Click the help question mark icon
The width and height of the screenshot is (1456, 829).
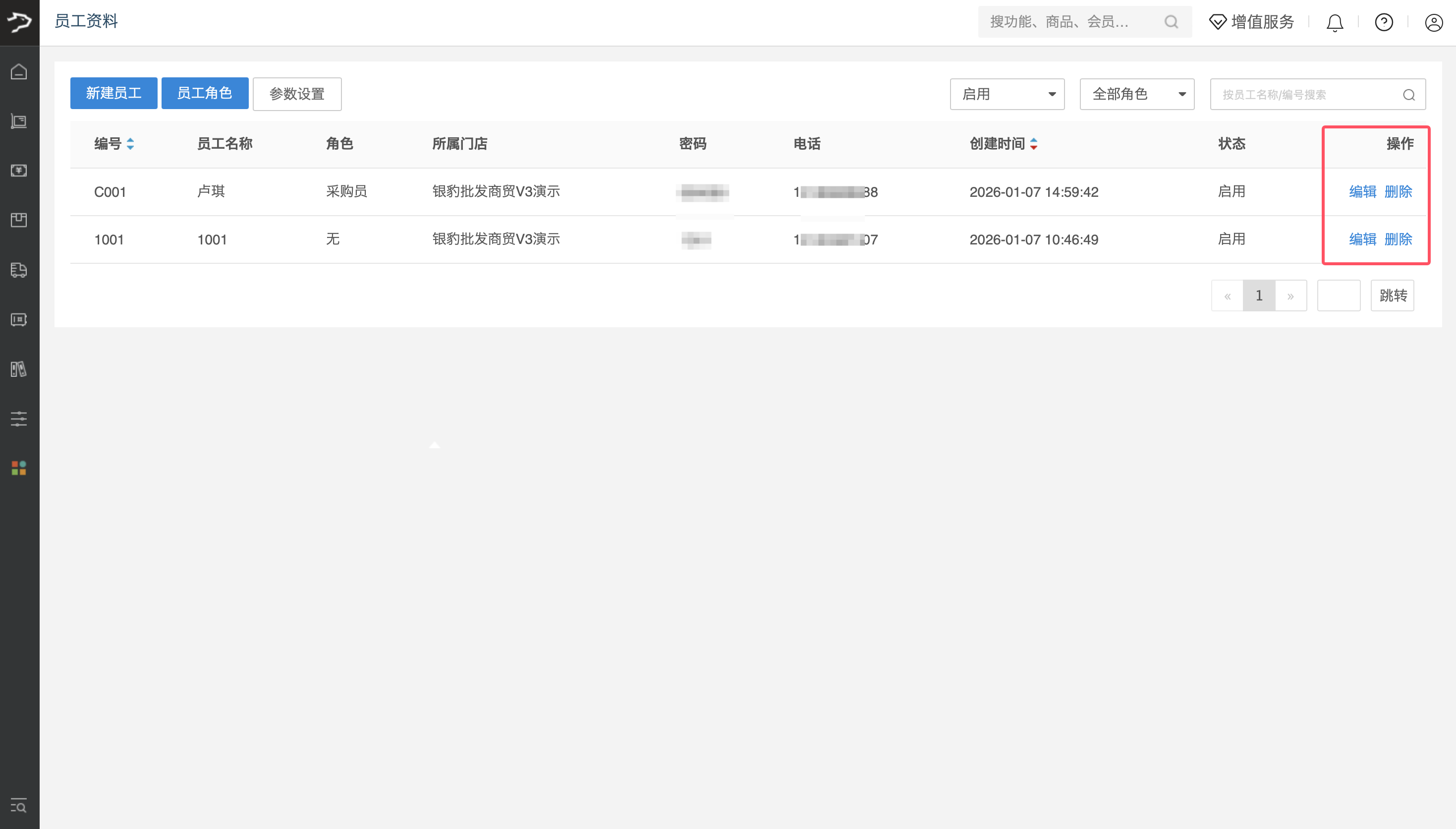[1384, 23]
